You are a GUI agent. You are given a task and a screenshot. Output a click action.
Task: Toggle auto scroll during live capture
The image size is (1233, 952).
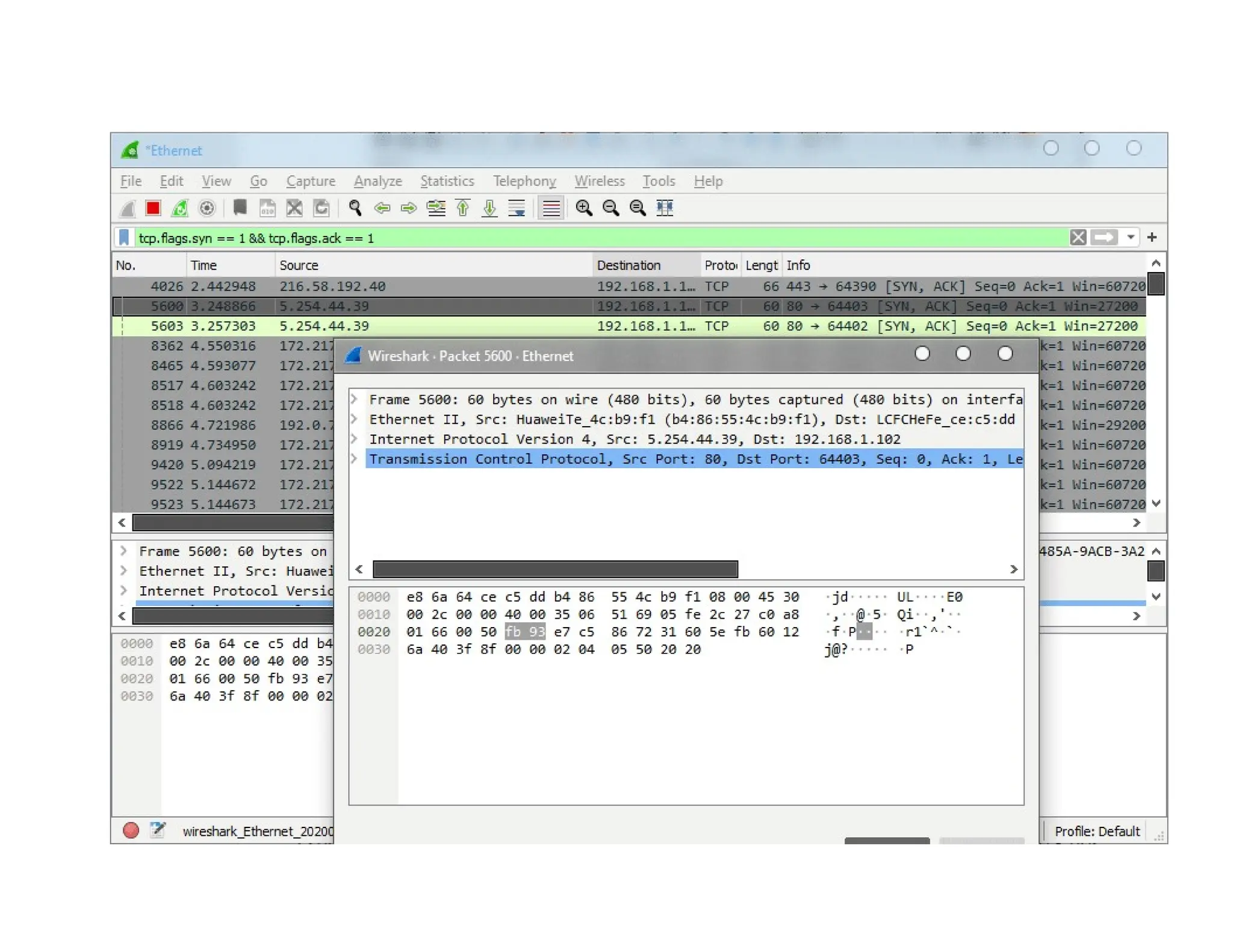coord(517,208)
